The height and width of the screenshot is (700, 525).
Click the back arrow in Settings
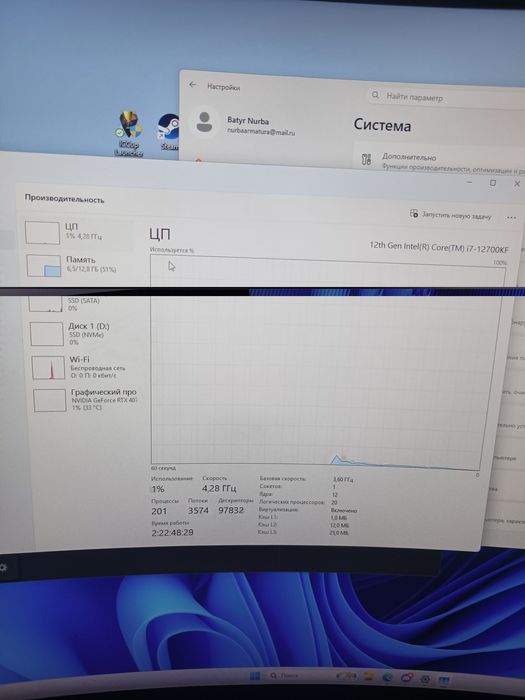click(x=193, y=85)
